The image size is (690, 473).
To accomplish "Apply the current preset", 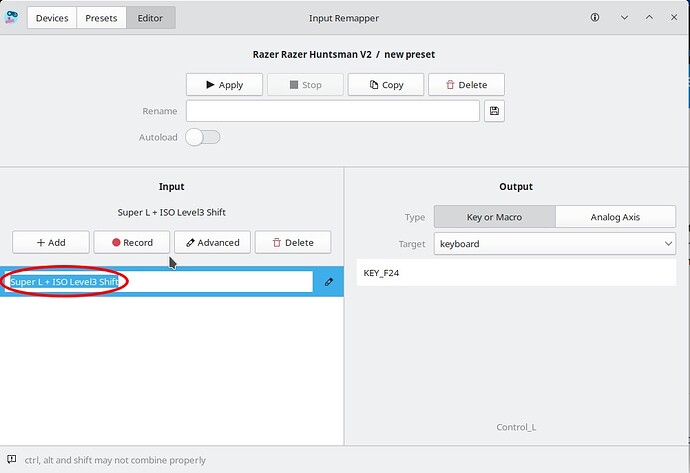I will click(224, 84).
